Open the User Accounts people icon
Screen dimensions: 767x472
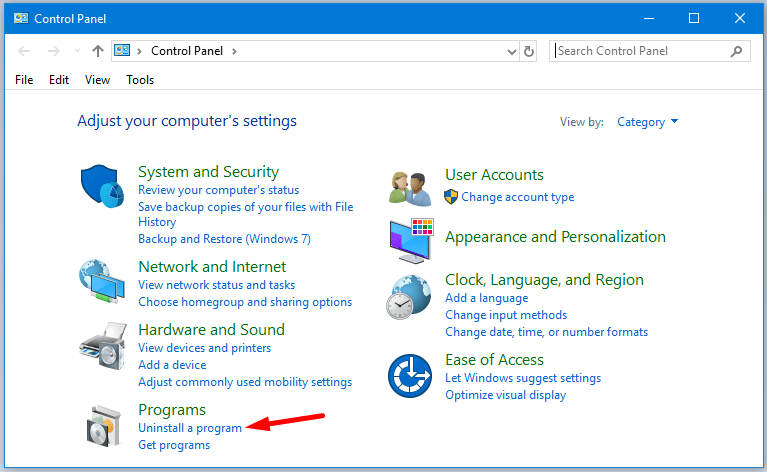point(410,188)
